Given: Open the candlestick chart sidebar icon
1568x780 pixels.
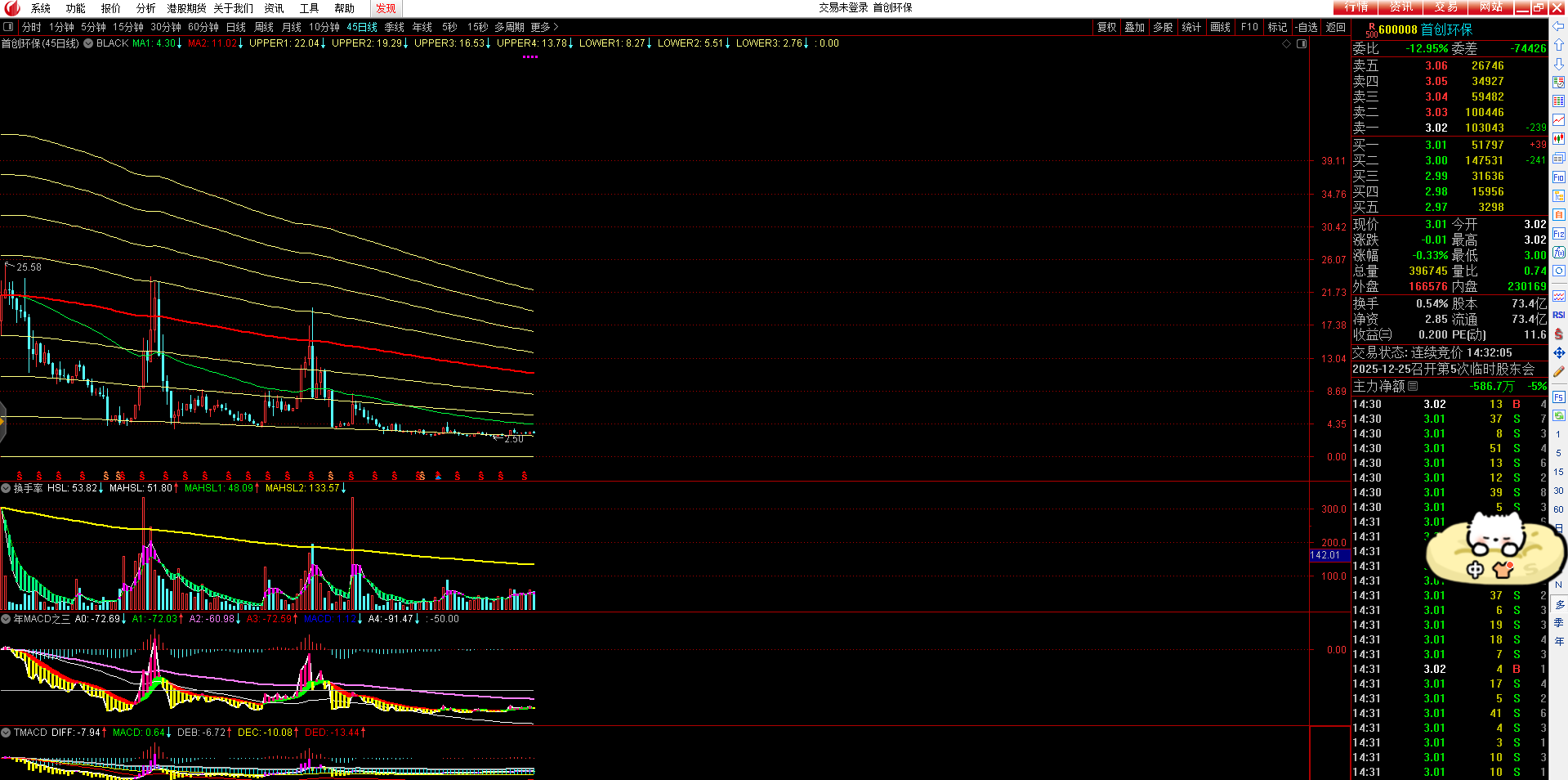Looking at the screenshot, I should coord(1558,139).
